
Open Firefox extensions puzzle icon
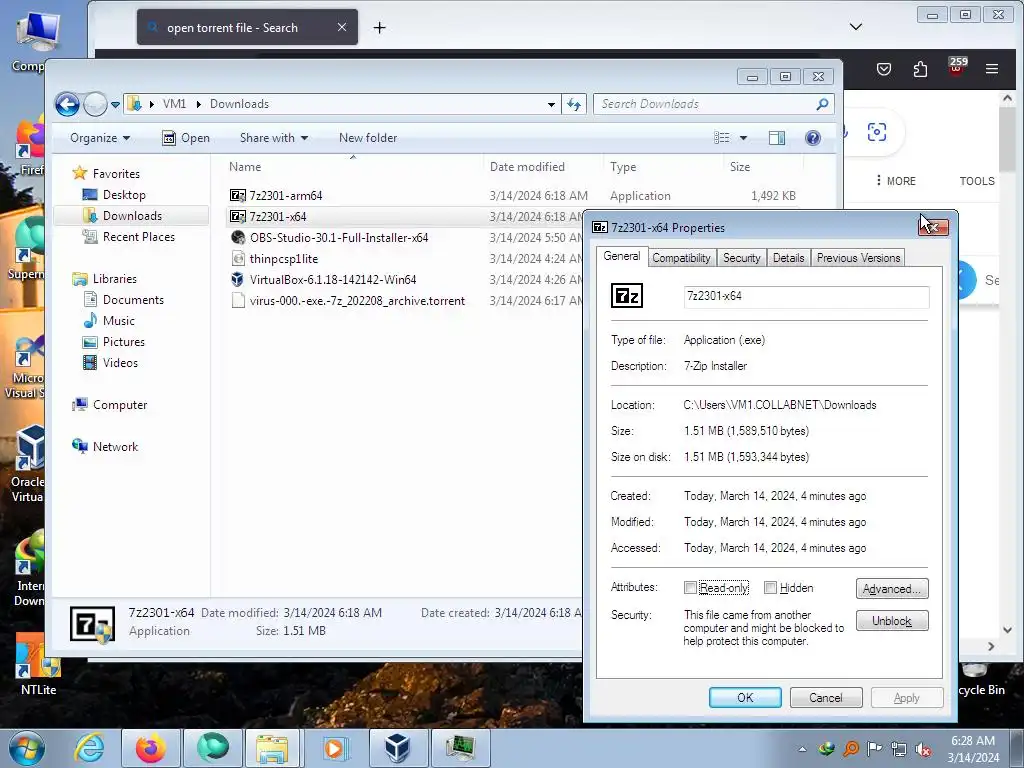(x=920, y=69)
